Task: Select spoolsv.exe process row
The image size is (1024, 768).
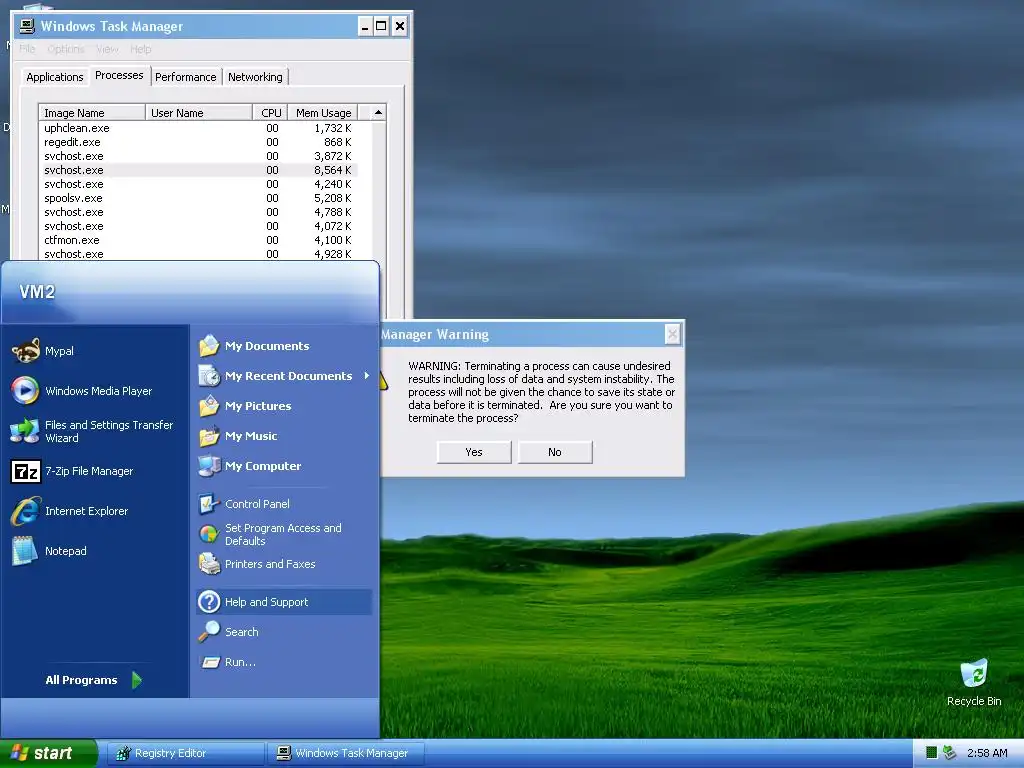Action: tap(198, 198)
